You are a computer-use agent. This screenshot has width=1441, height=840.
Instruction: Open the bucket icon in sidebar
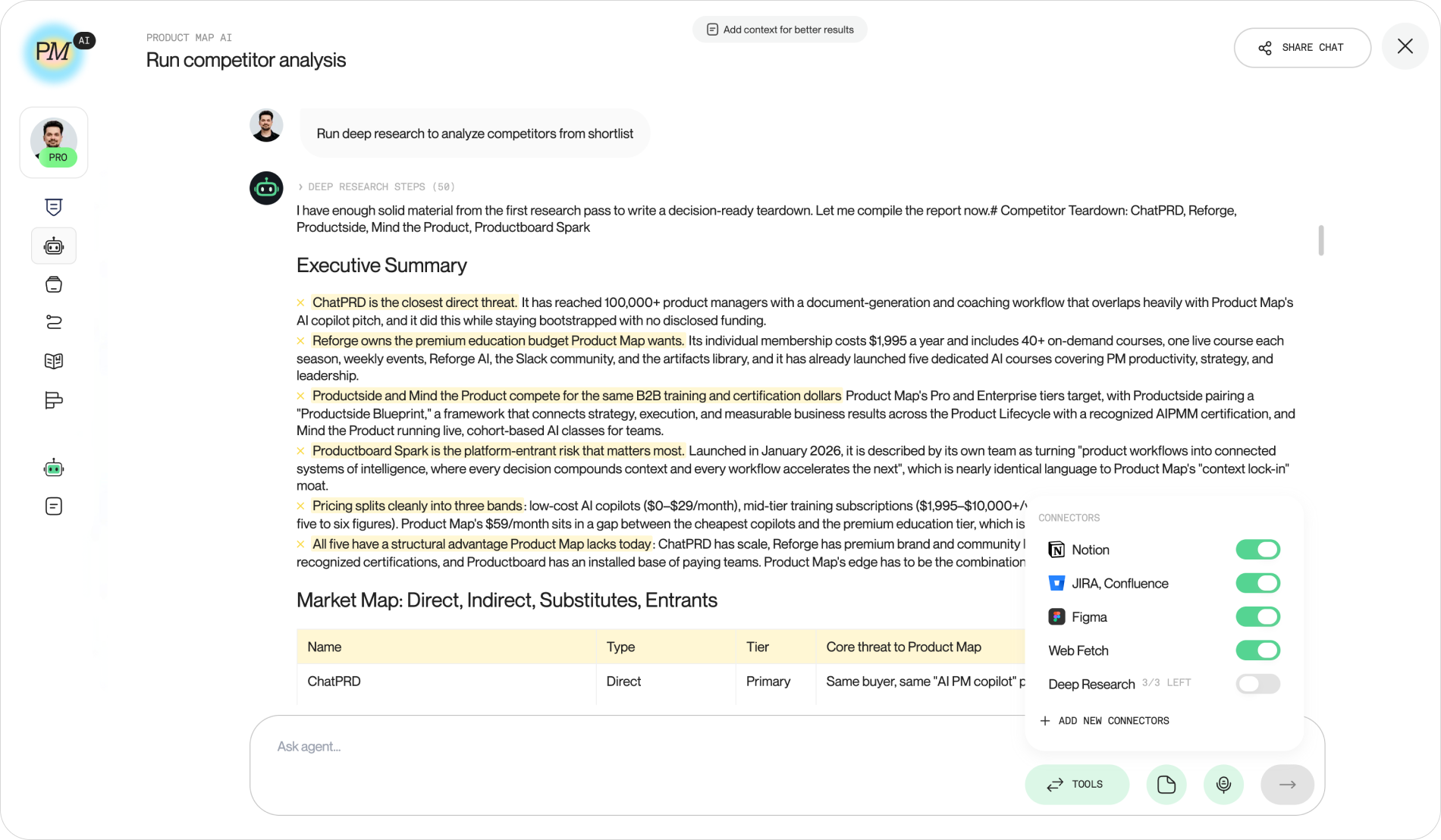coord(54,284)
